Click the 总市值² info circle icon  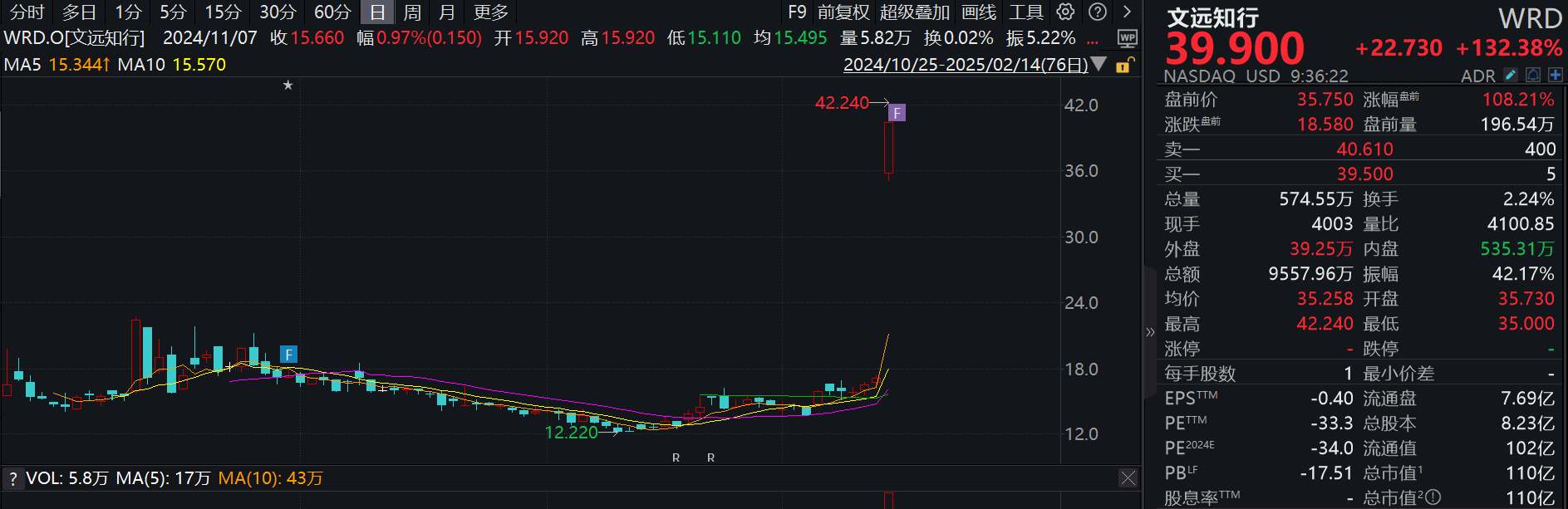click(1433, 497)
